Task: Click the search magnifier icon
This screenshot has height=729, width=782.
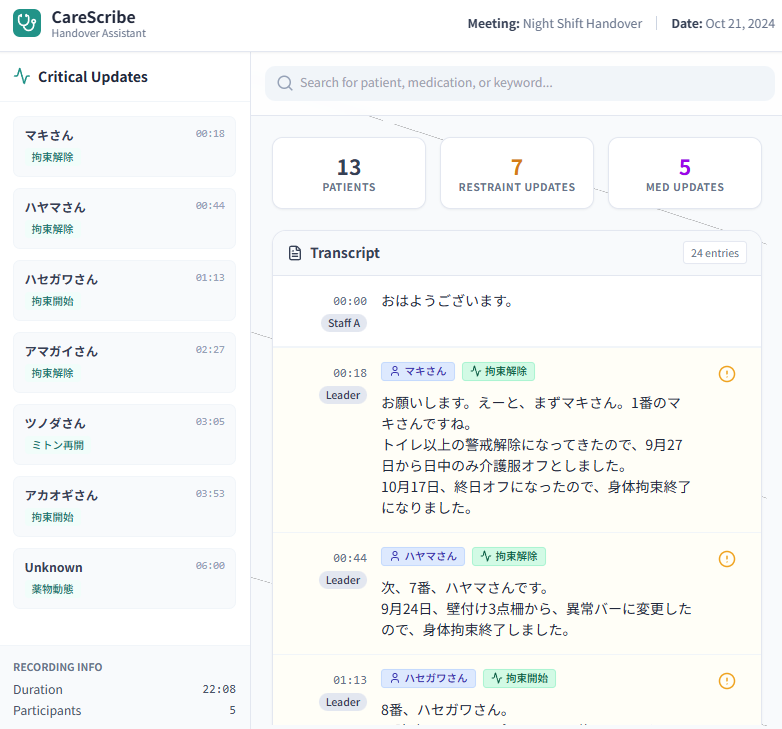Action: click(x=285, y=83)
